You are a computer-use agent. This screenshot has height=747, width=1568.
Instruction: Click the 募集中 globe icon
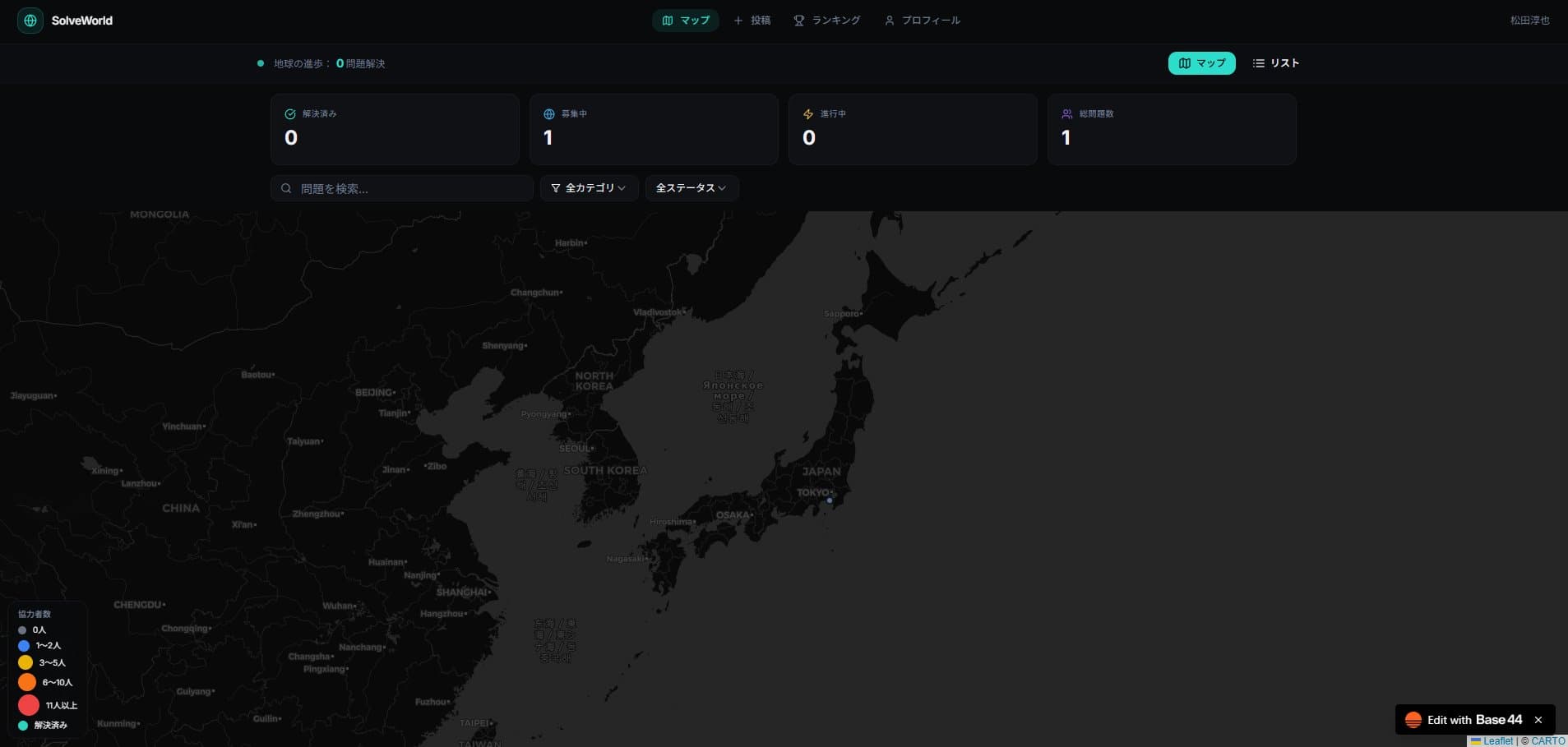pyautogui.click(x=549, y=114)
